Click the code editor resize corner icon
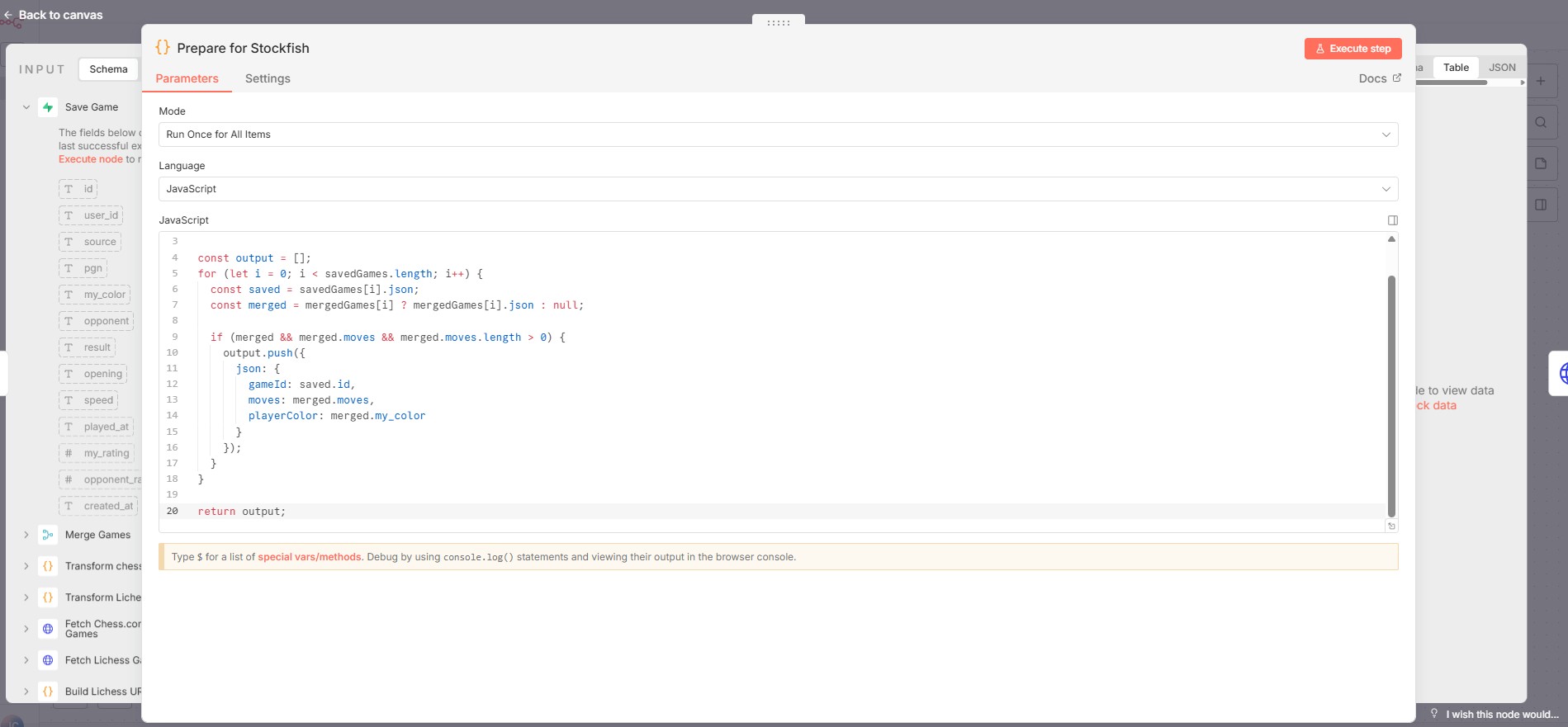 1391,526
